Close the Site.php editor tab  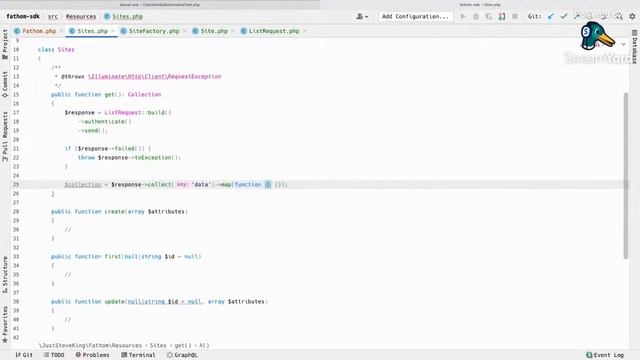pos(233,31)
